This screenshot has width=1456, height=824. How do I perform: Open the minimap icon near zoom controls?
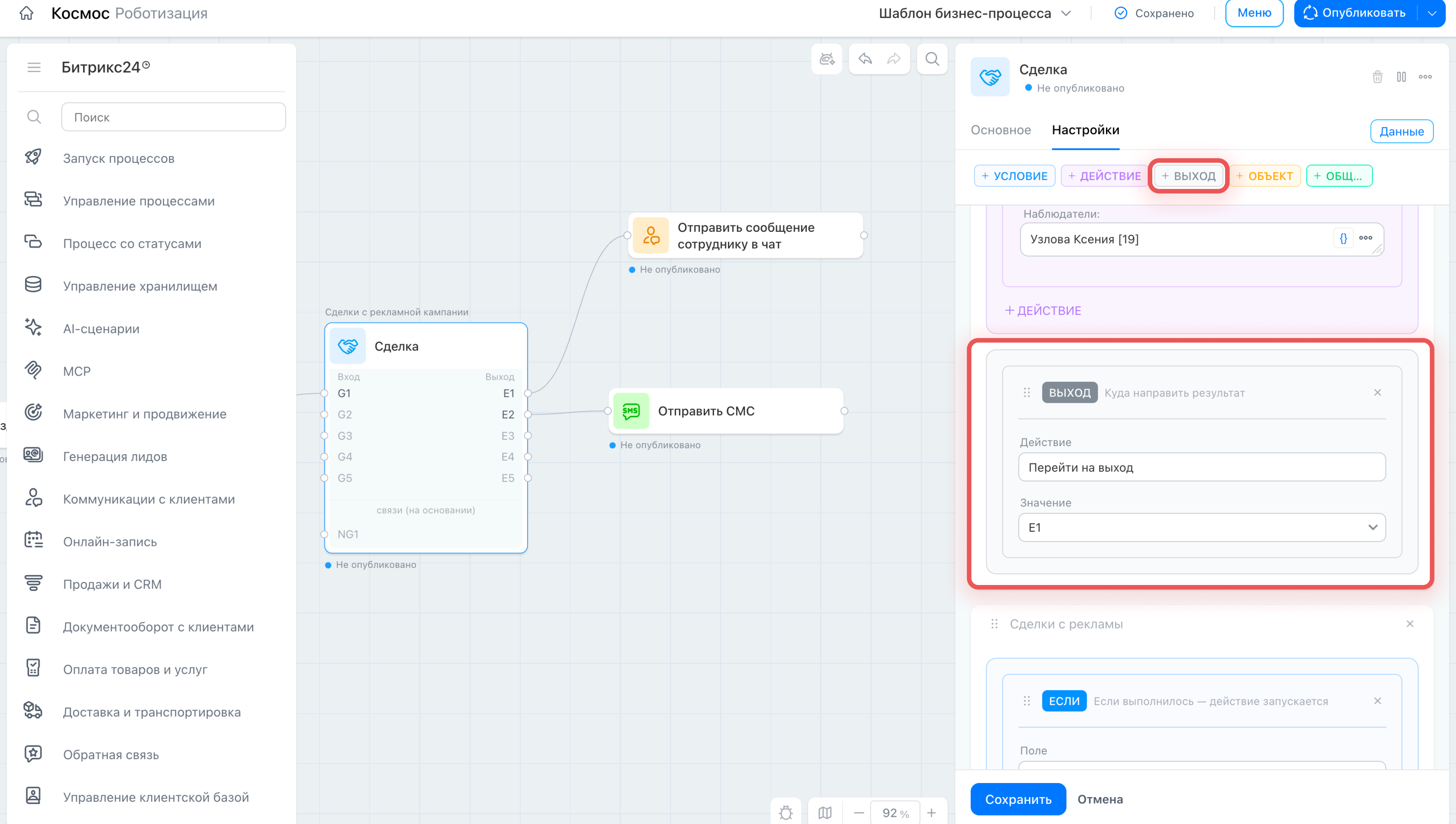825,813
